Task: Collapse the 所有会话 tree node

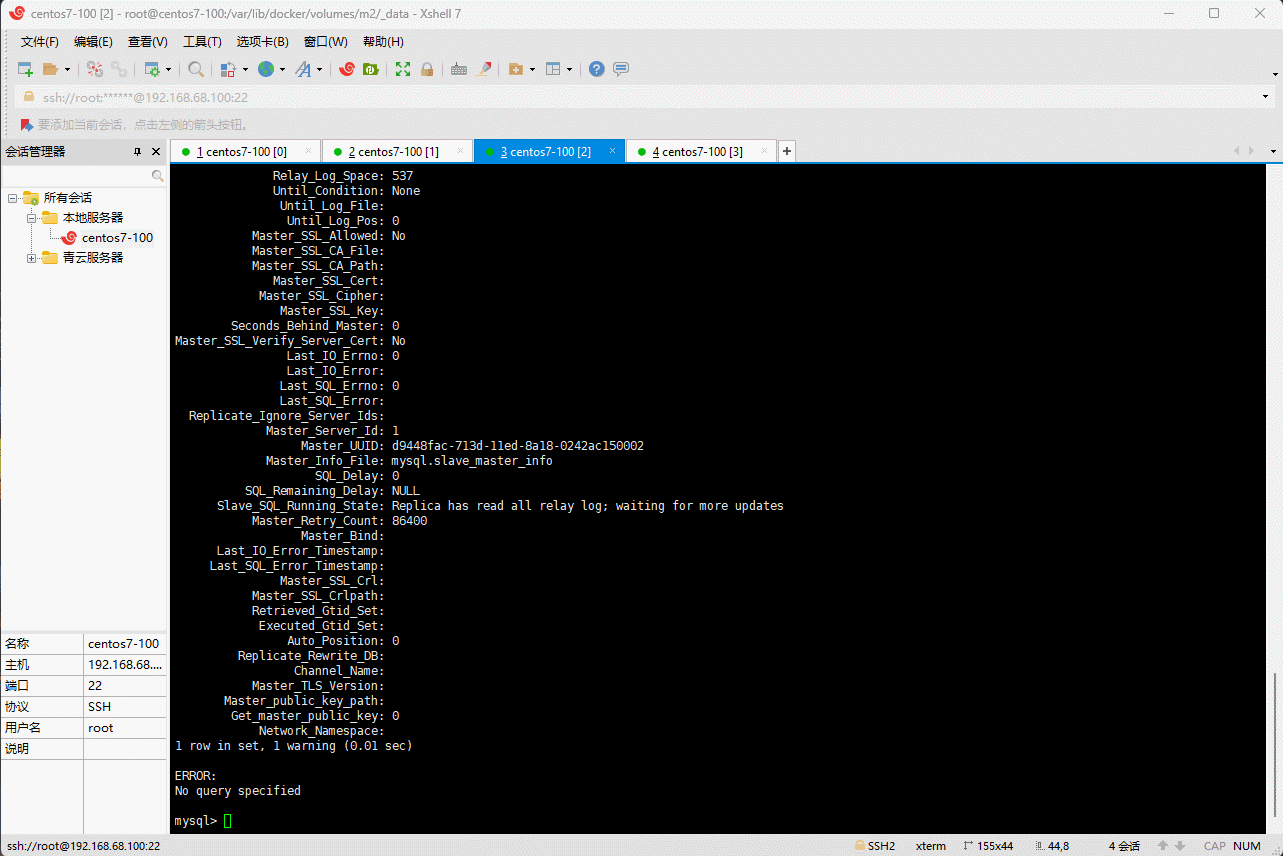Action: 12,198
